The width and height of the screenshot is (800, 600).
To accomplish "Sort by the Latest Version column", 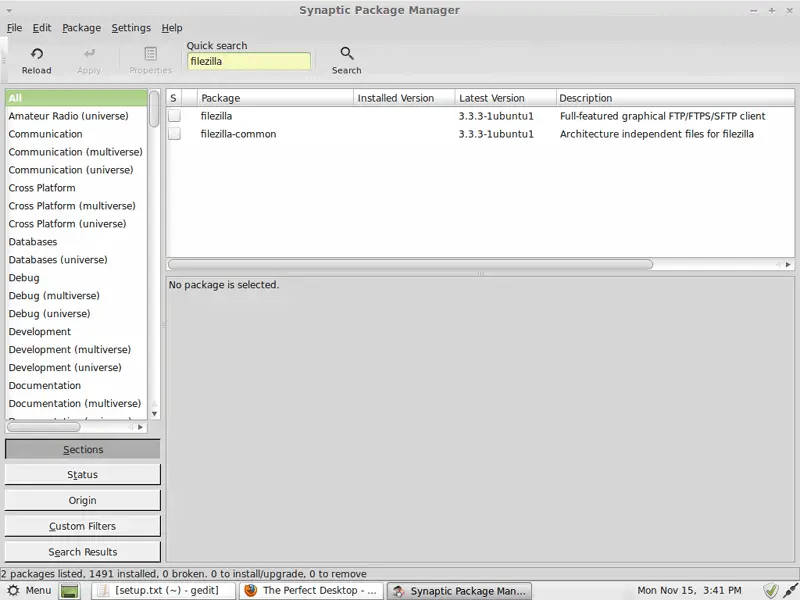I will coord(505,98).
